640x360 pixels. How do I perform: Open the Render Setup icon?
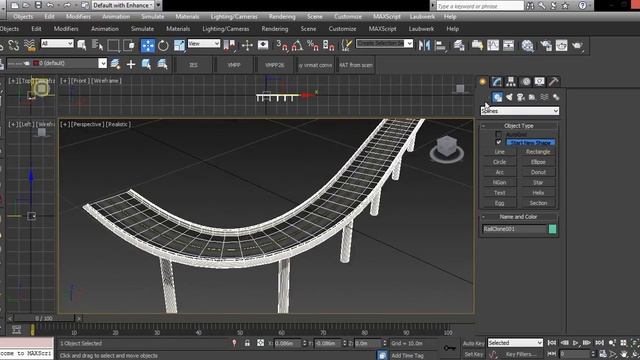coord(545,45)
